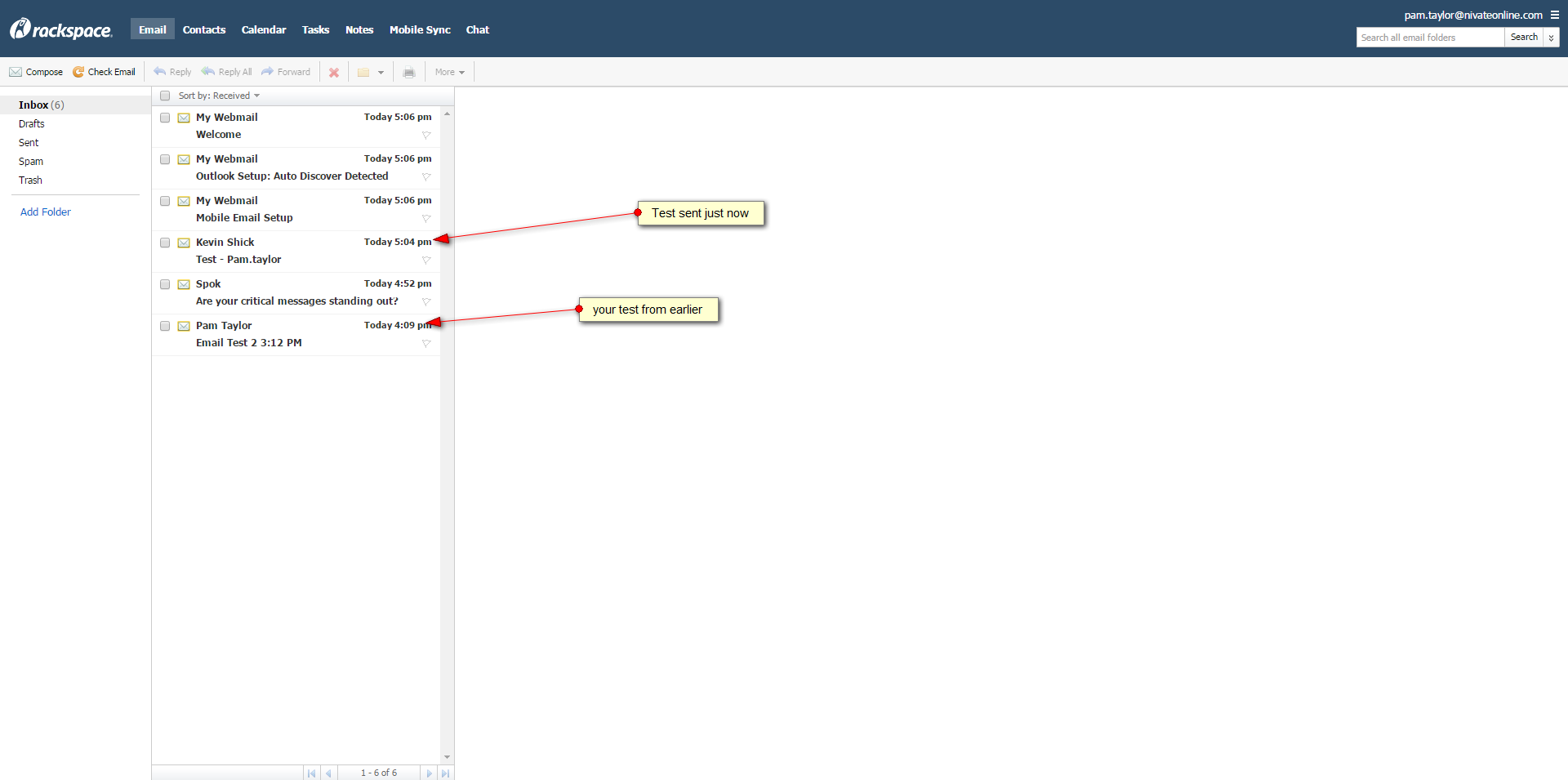Flag the Email Test 2 message
Image resolution: width=1568 pixels, height=780 pixels.
(x=426, y=344)
